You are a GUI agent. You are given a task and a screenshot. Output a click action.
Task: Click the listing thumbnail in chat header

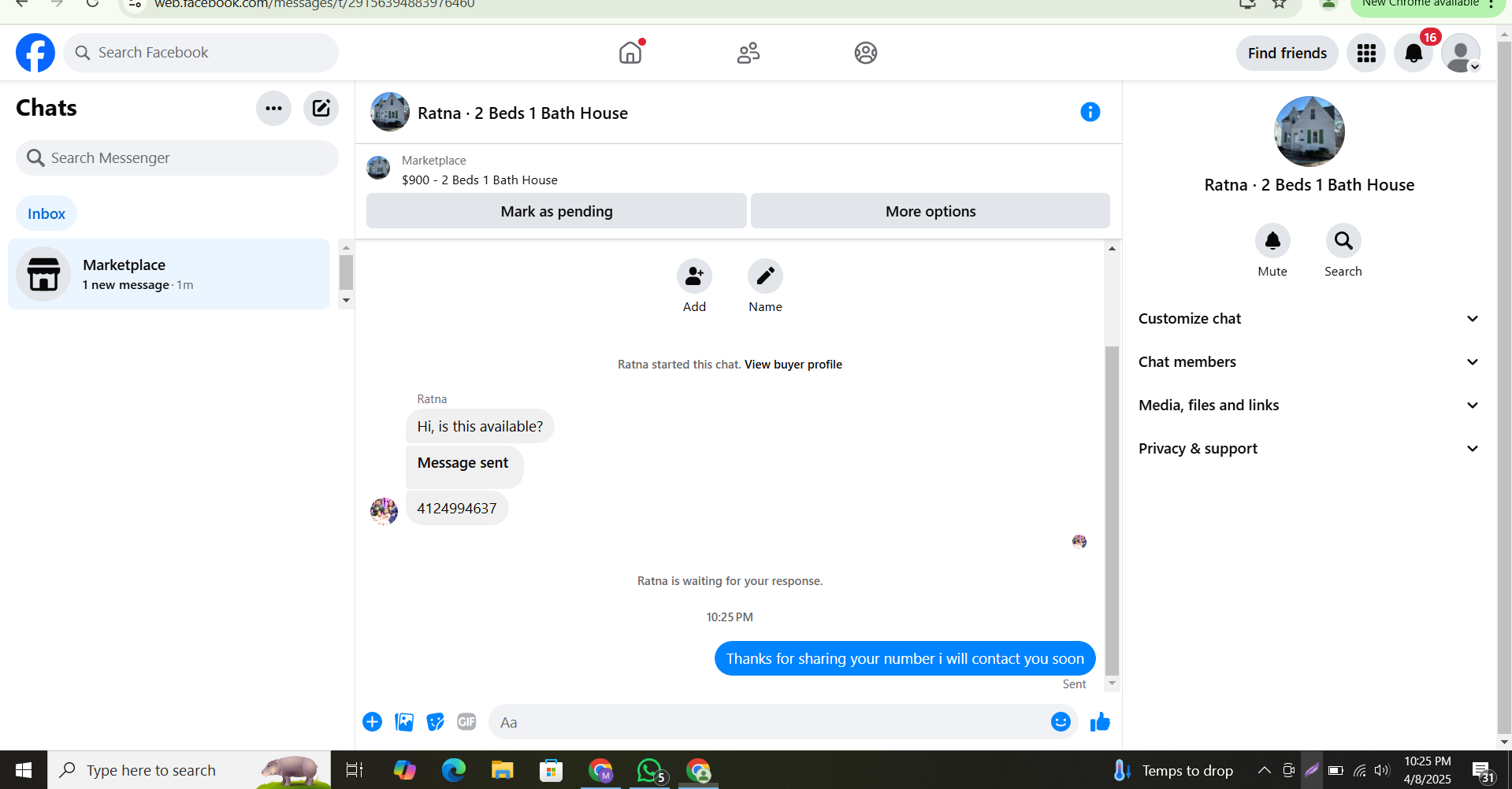(390, 112)
